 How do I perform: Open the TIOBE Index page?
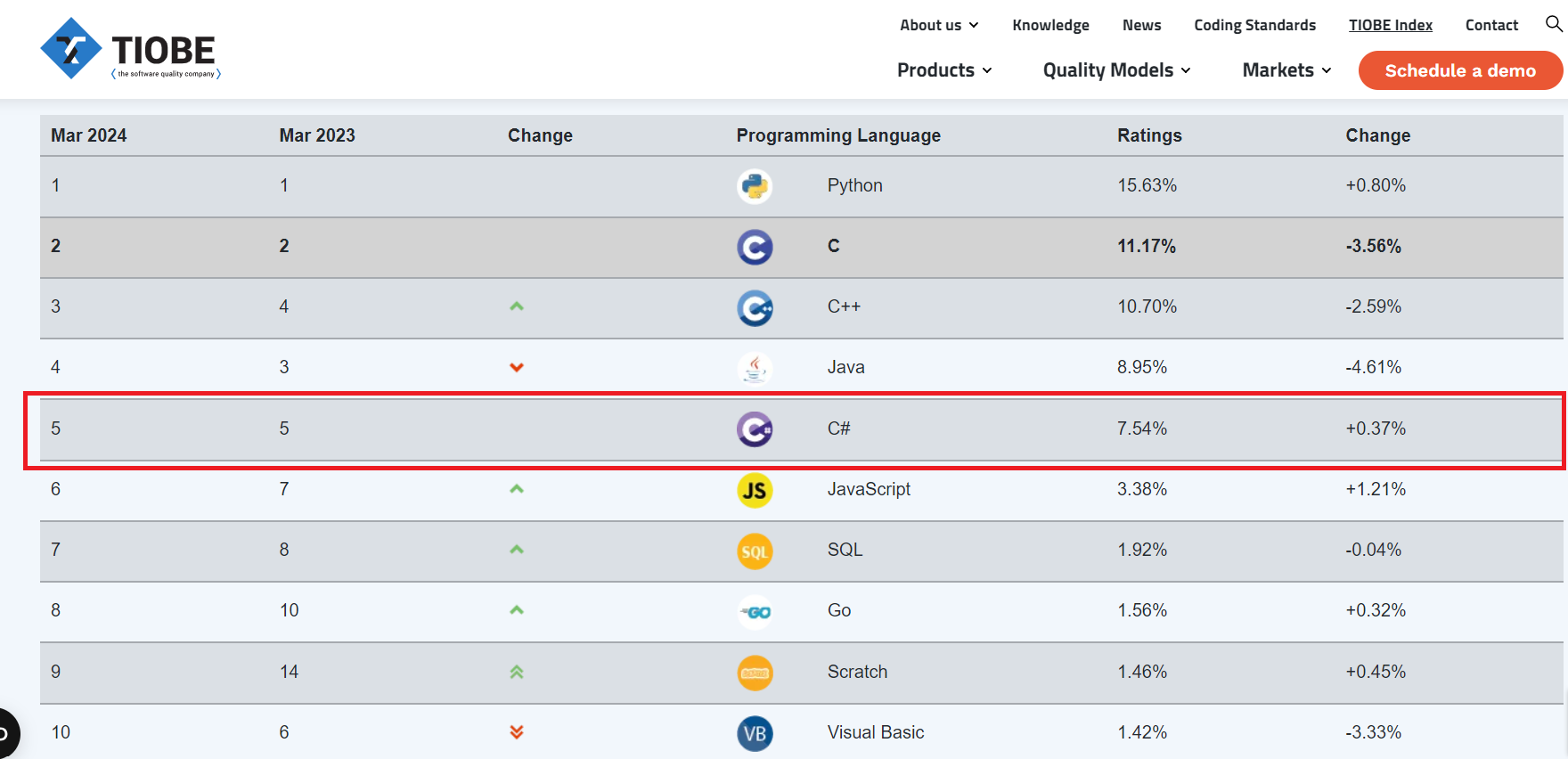point(1390,25)
